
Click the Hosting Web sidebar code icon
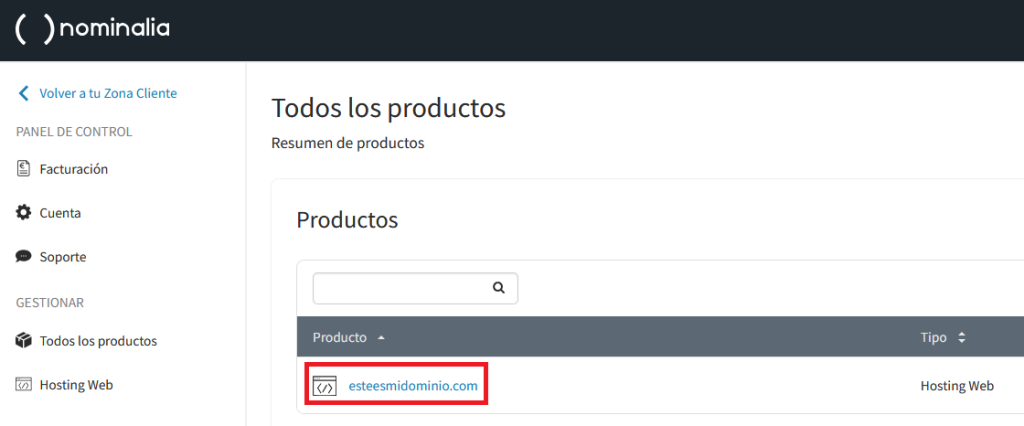[24, 385]
